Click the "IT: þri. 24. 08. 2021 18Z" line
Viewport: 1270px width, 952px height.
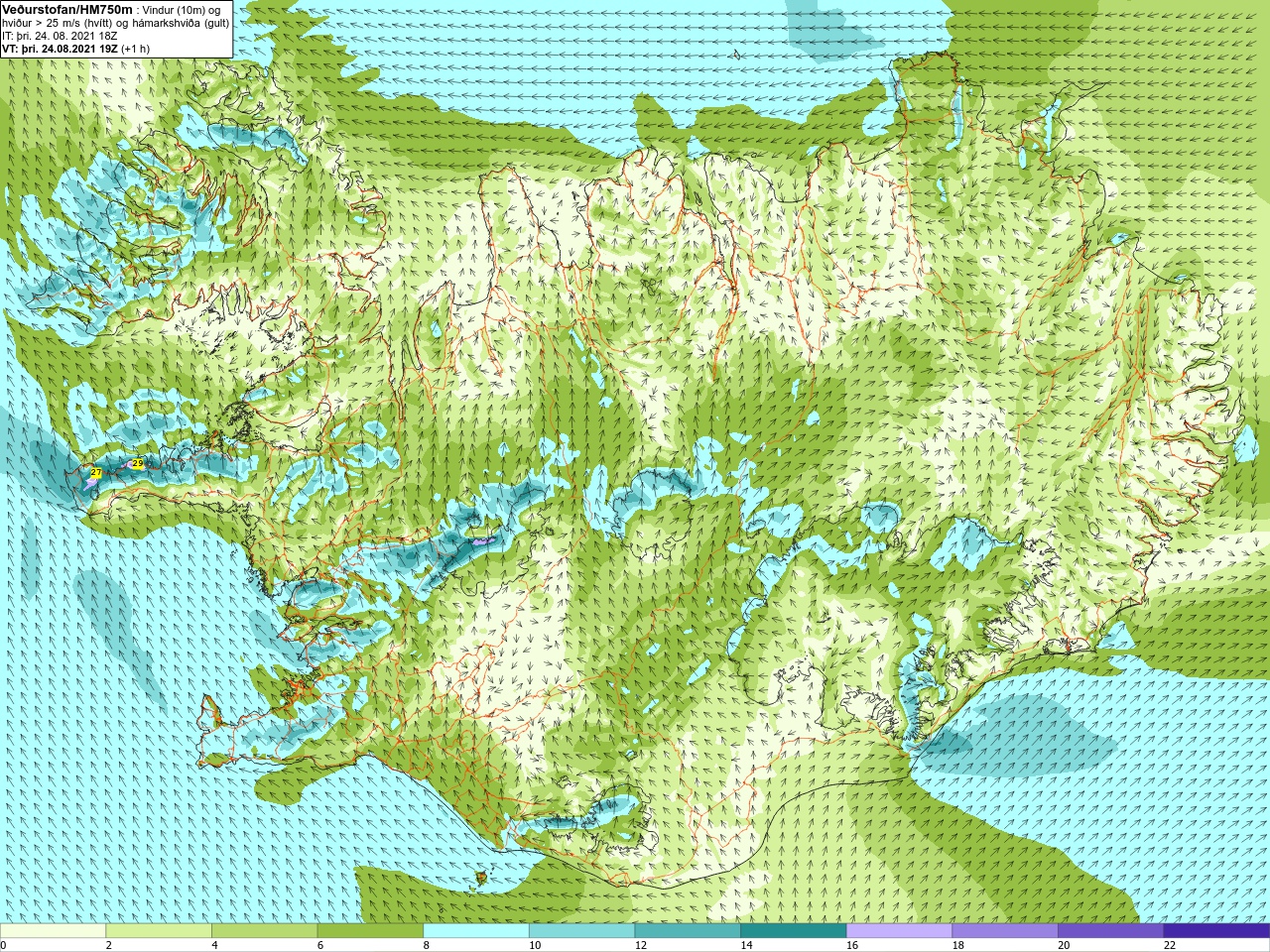pyautogui.click(x=60, y=36)
